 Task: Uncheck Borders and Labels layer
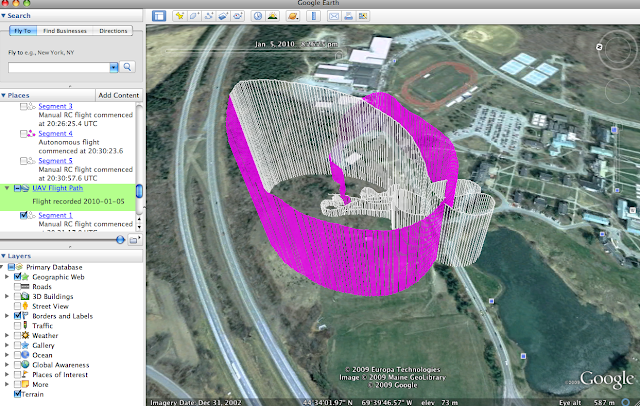(17, 316)
